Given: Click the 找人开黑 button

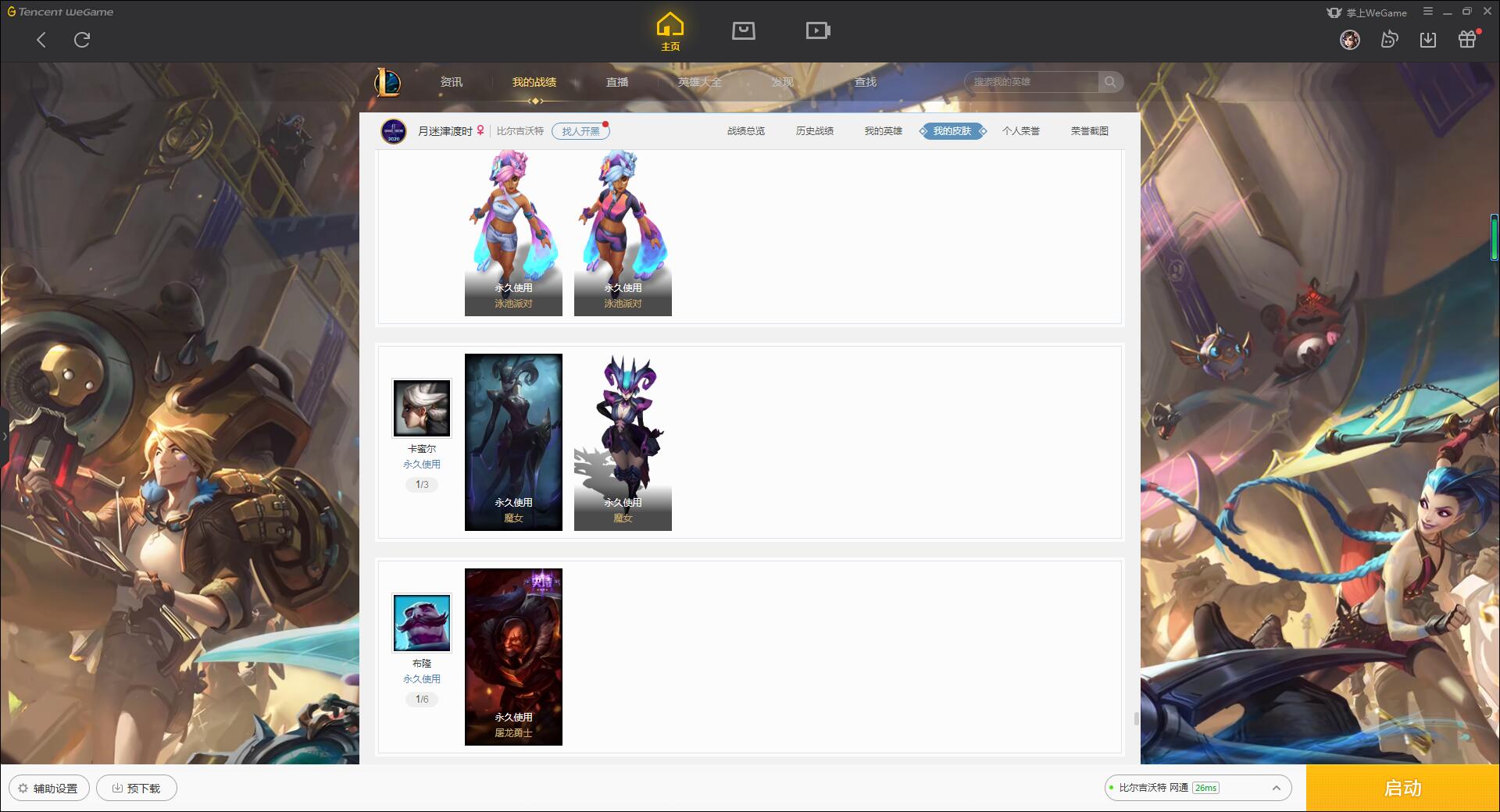Looking at the screenshot, I should tap(580, 131).
